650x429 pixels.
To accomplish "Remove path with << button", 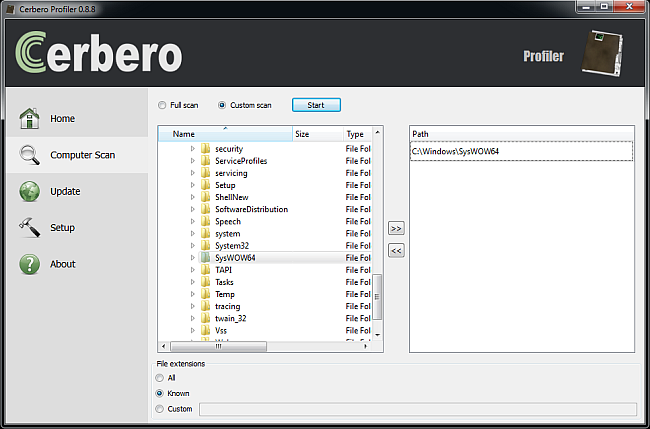I will click(396, 251).
